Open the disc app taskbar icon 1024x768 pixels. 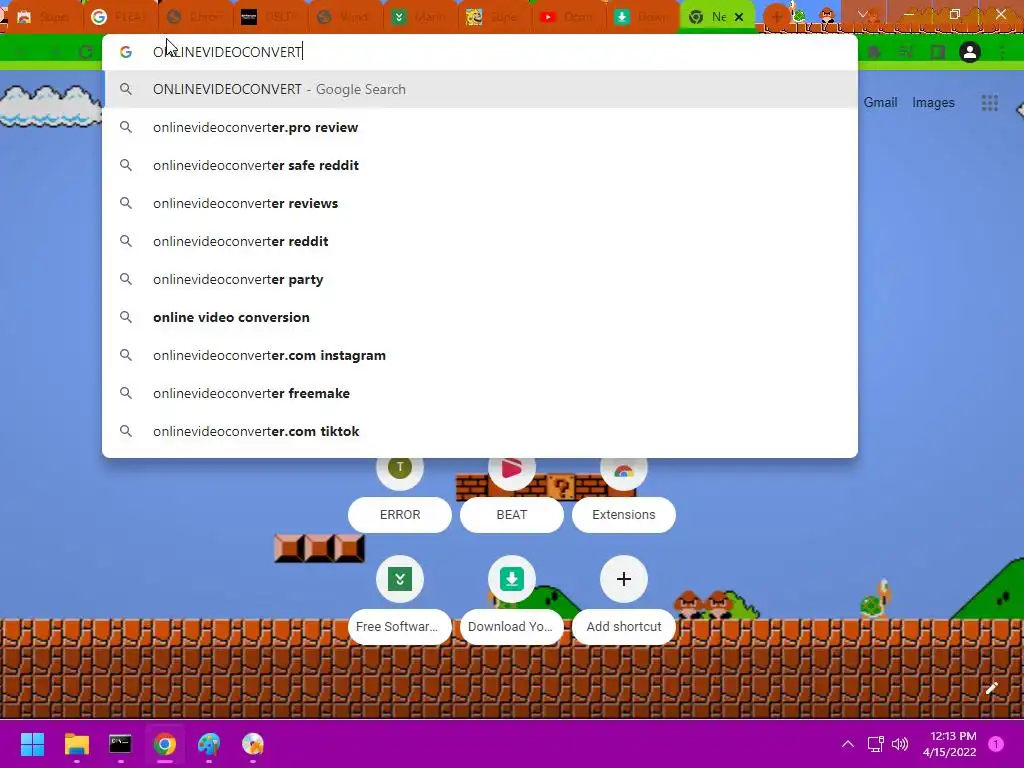click(x=253, y=744)
